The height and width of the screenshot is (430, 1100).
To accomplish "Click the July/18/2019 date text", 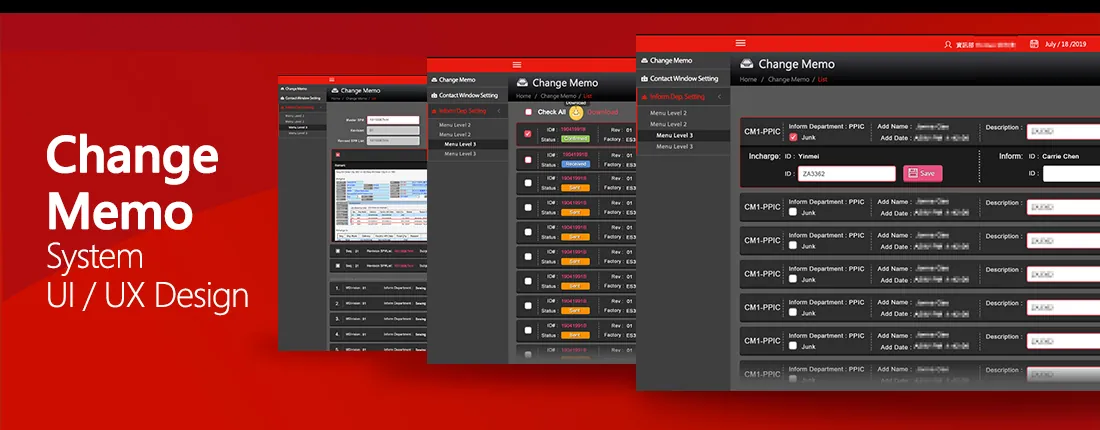I will (1066, 44).
